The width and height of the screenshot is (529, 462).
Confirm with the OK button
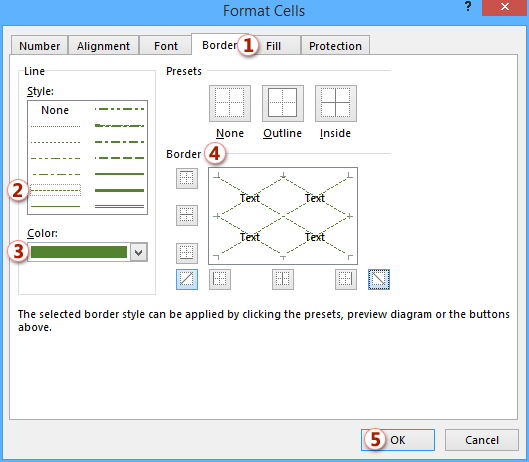pyautogui.click(x=398, y=440)
